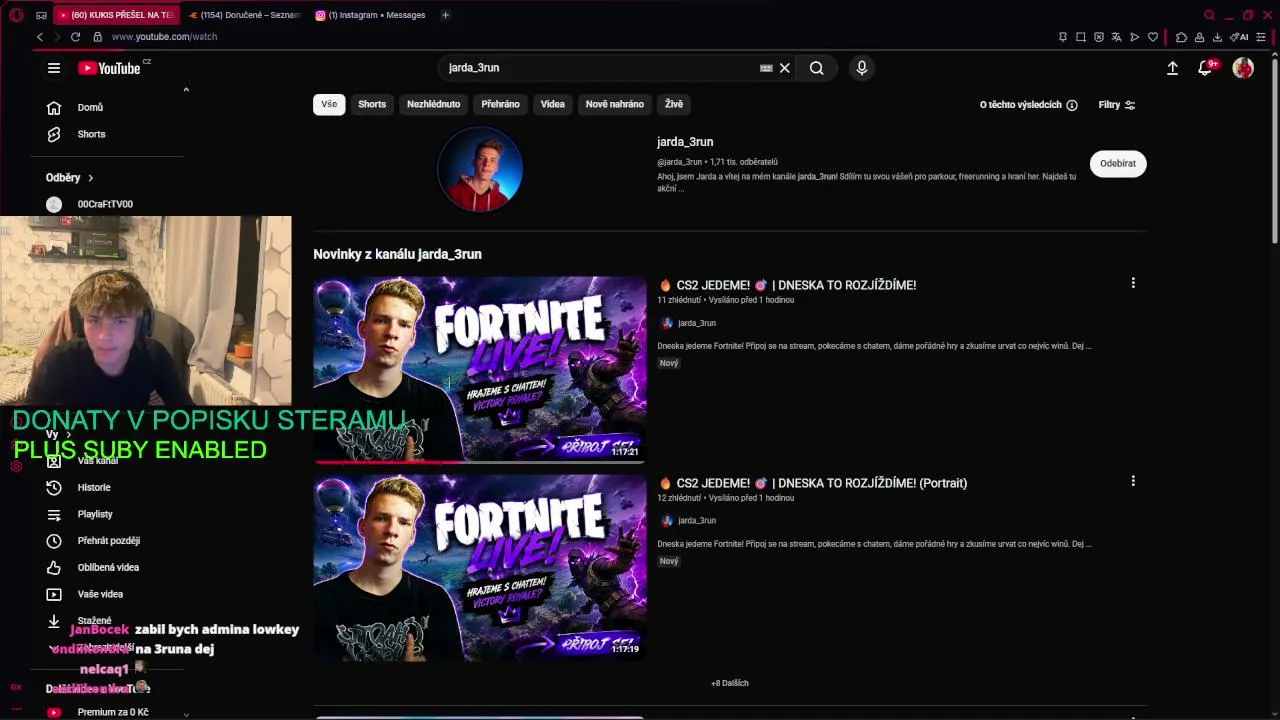Open the on-screen keyboard icon in search

tap(766, 68)
